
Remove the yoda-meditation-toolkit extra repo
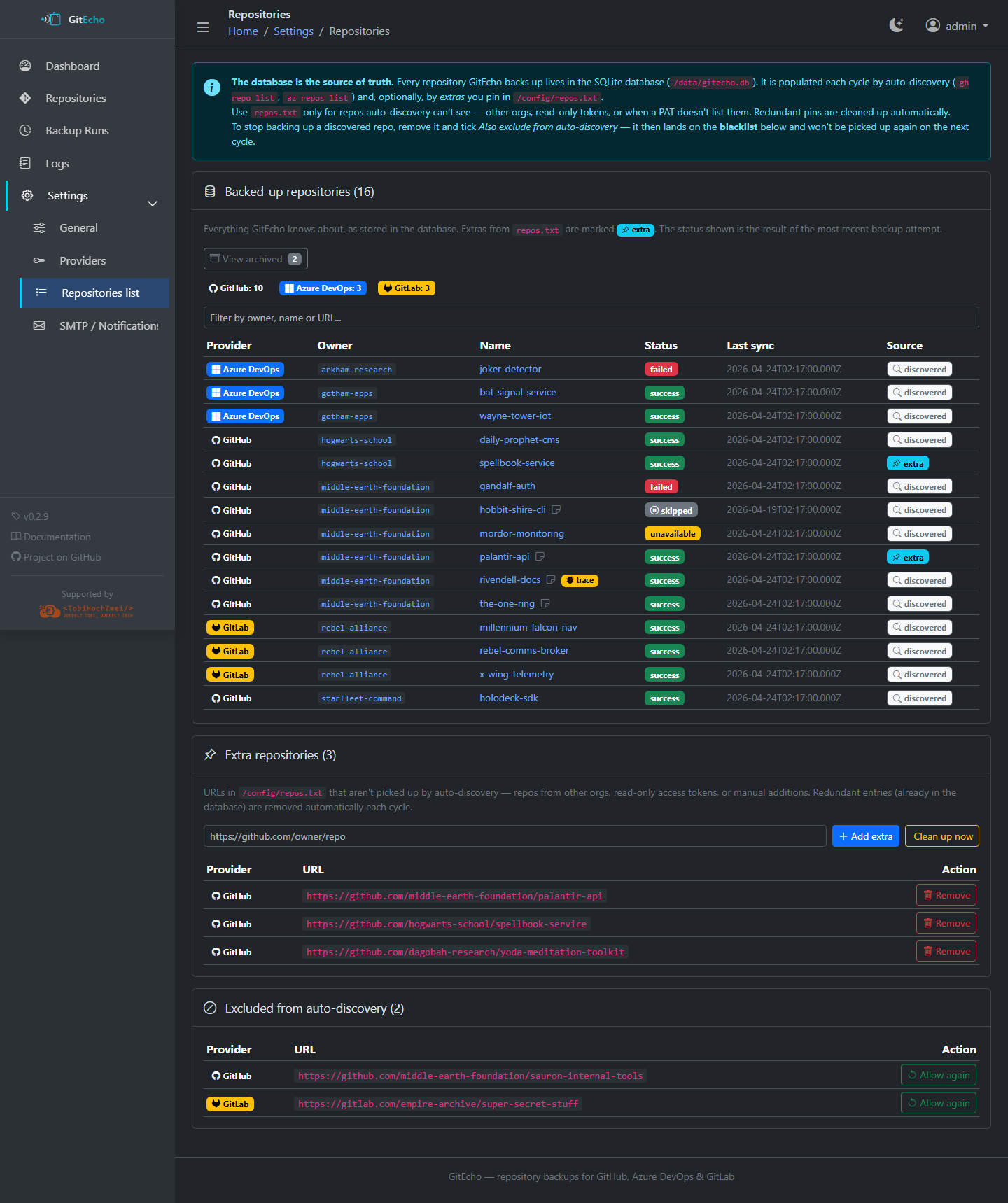(946, 951)
